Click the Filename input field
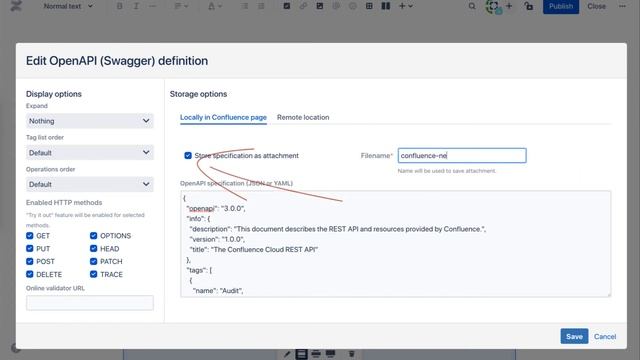 pos(462,156)
